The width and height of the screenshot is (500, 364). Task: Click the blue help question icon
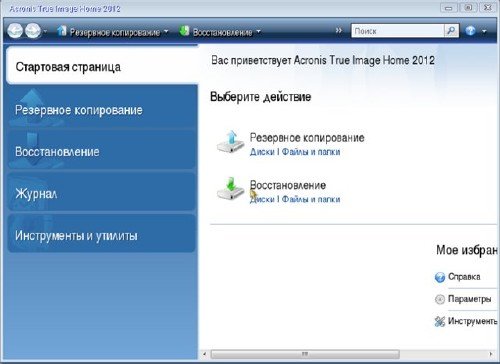(x=470, y=31)
